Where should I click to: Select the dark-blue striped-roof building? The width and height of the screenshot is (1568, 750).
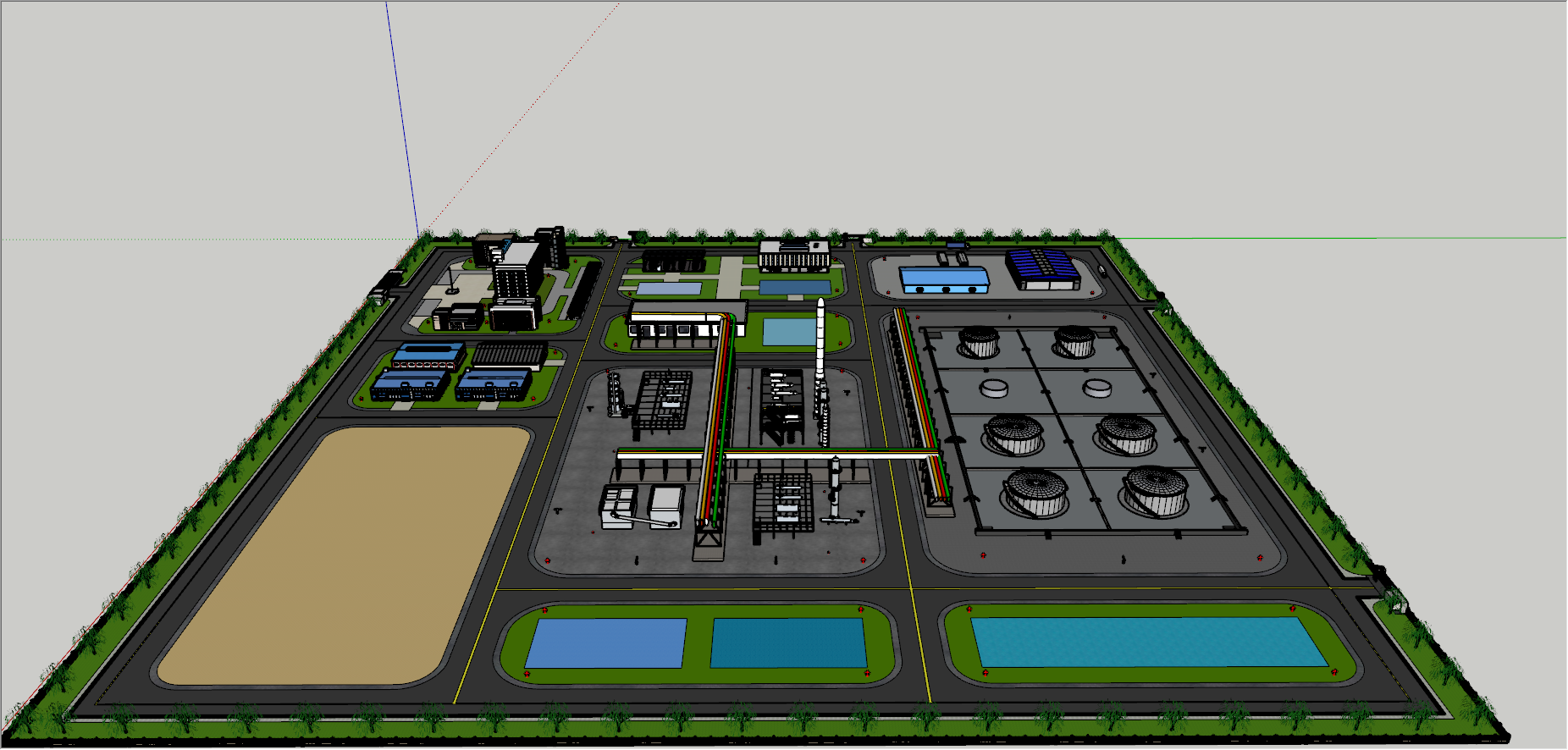pos(1042,269)
